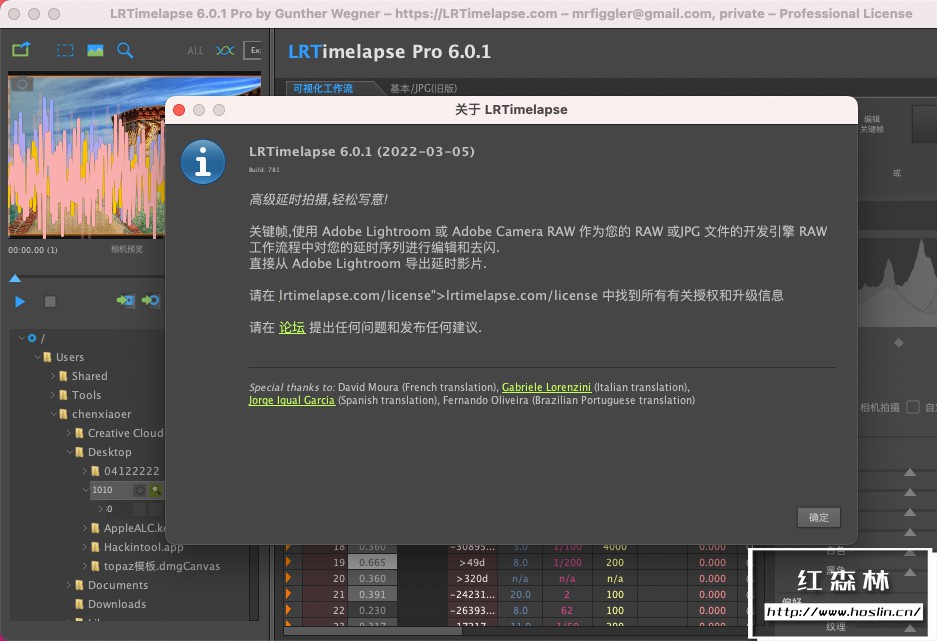Screen dimensions: 937x641
Task: Click the 纹理 slider handle triangle
Action: click(910, 628)
